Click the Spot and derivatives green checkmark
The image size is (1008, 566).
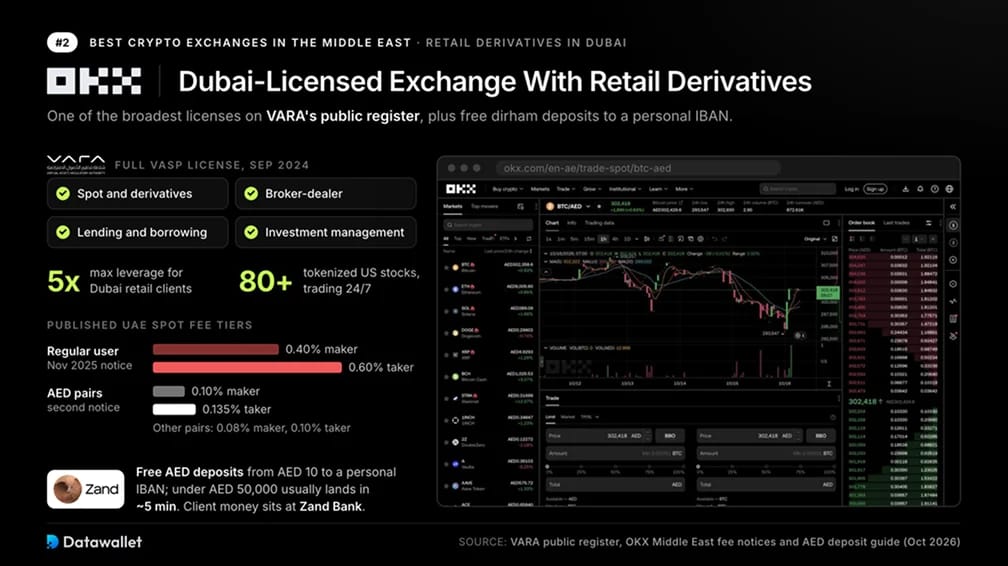[x=63, y=194]
